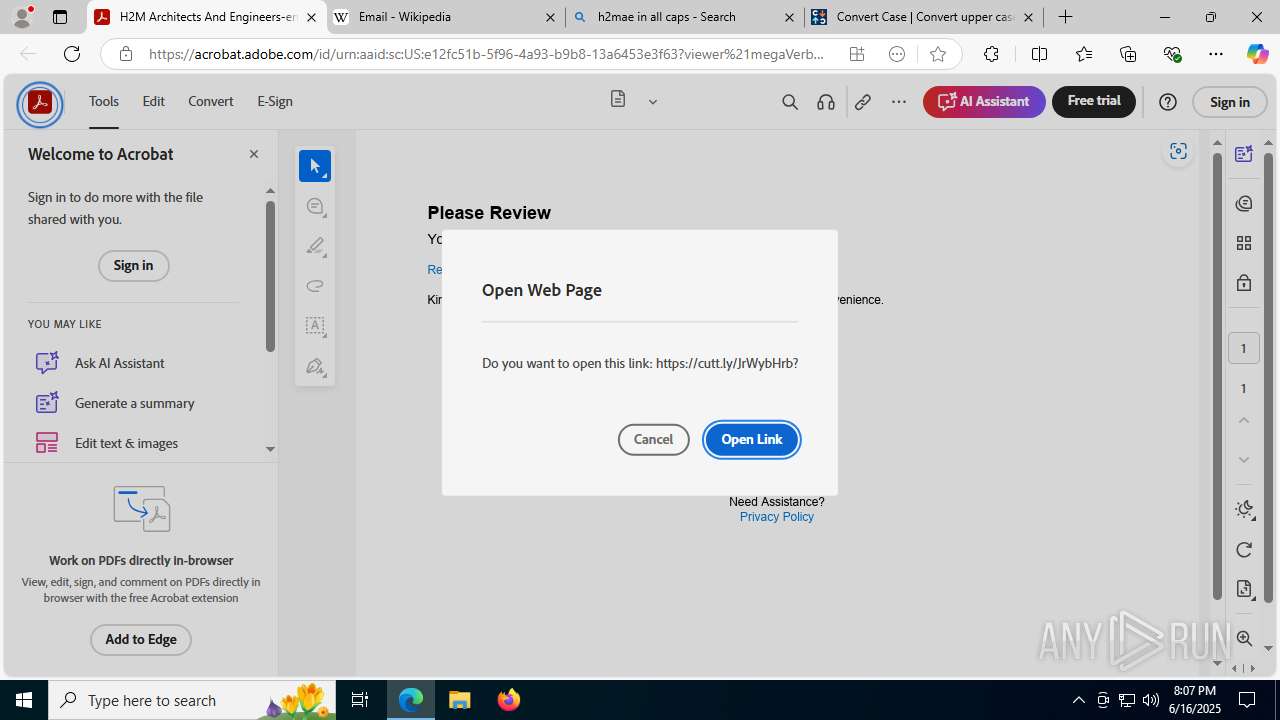Viewport: 1280px width, 720px height.
Task: Open a new browser tab
Action: pos(1066,17)
